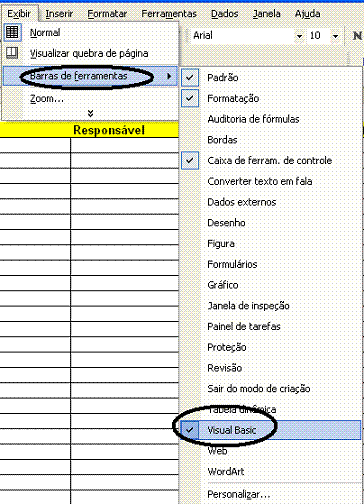Toggle the Visual Basic toolbar
Viewport: 364px width, 504px height.
pyautogui.click(x=271, y=430)
